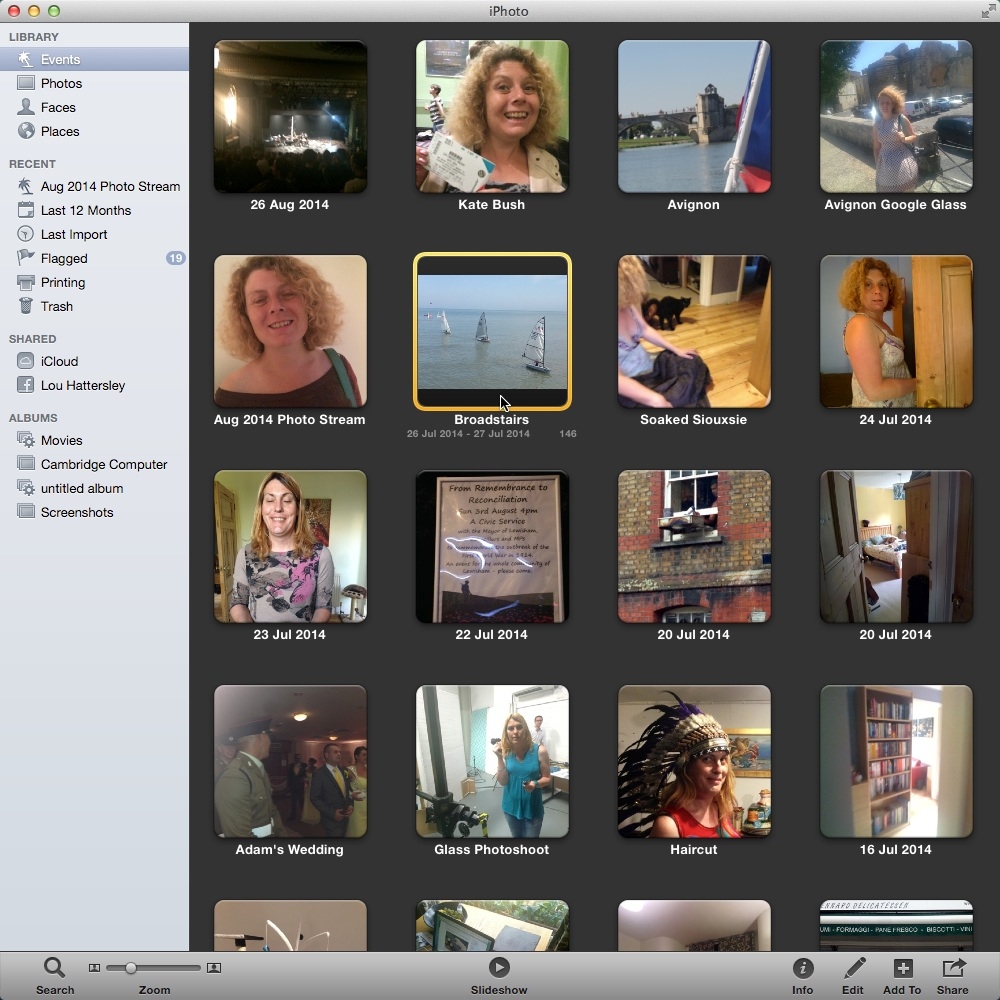Select the iCloud cloud icon
This screenshot has height=1000, width=1000.
pos(26,361)
